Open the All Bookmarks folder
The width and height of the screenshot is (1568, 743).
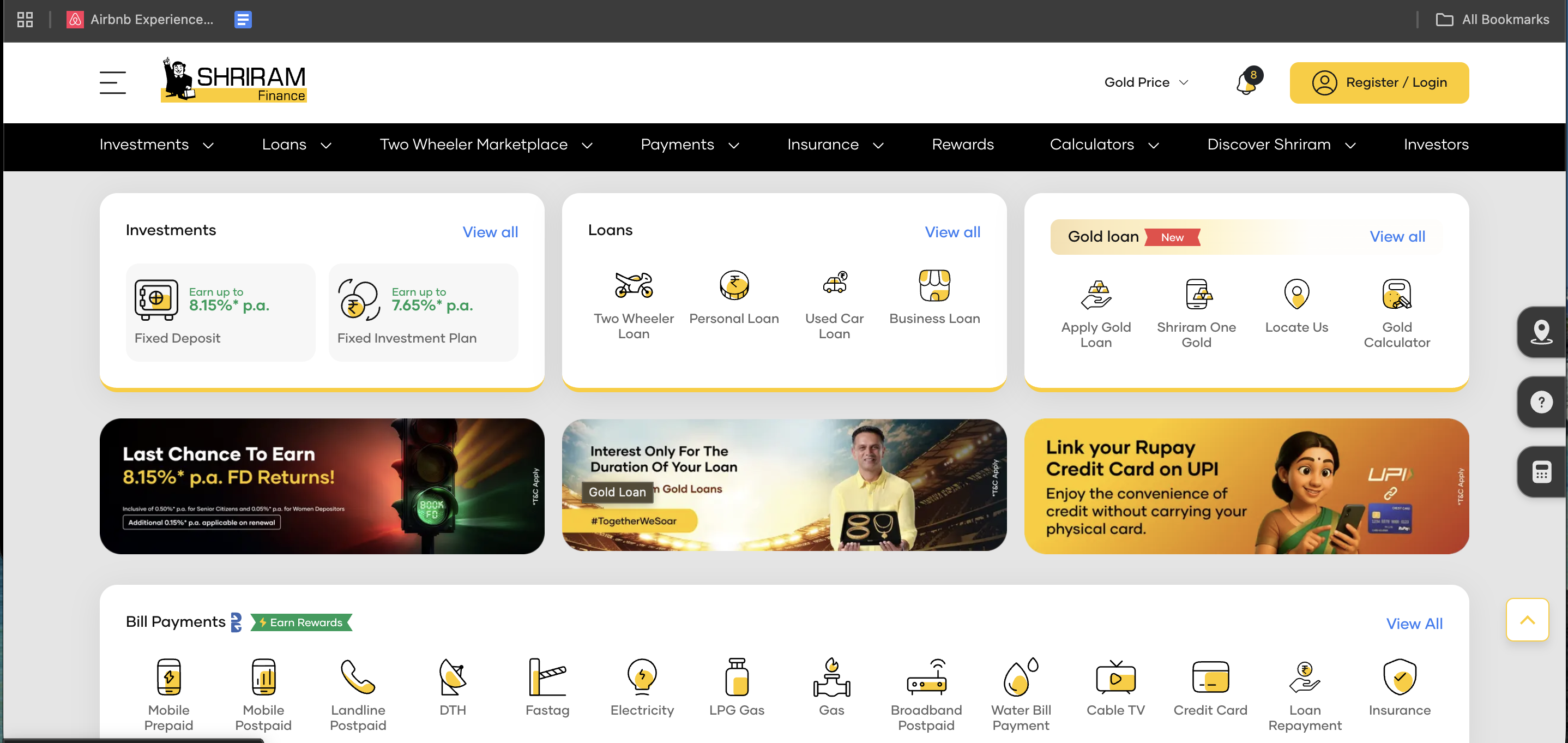(x=1493, y=20)
